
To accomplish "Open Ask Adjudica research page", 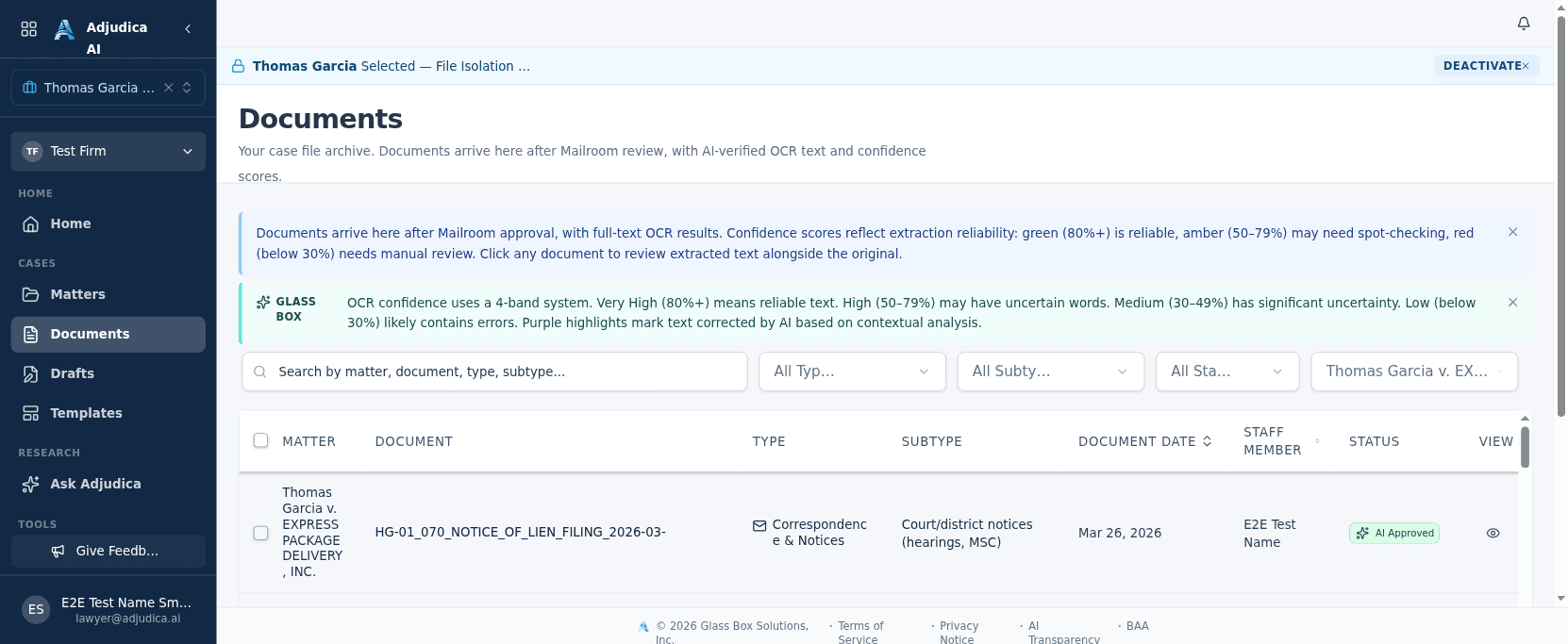I will 108,485.
